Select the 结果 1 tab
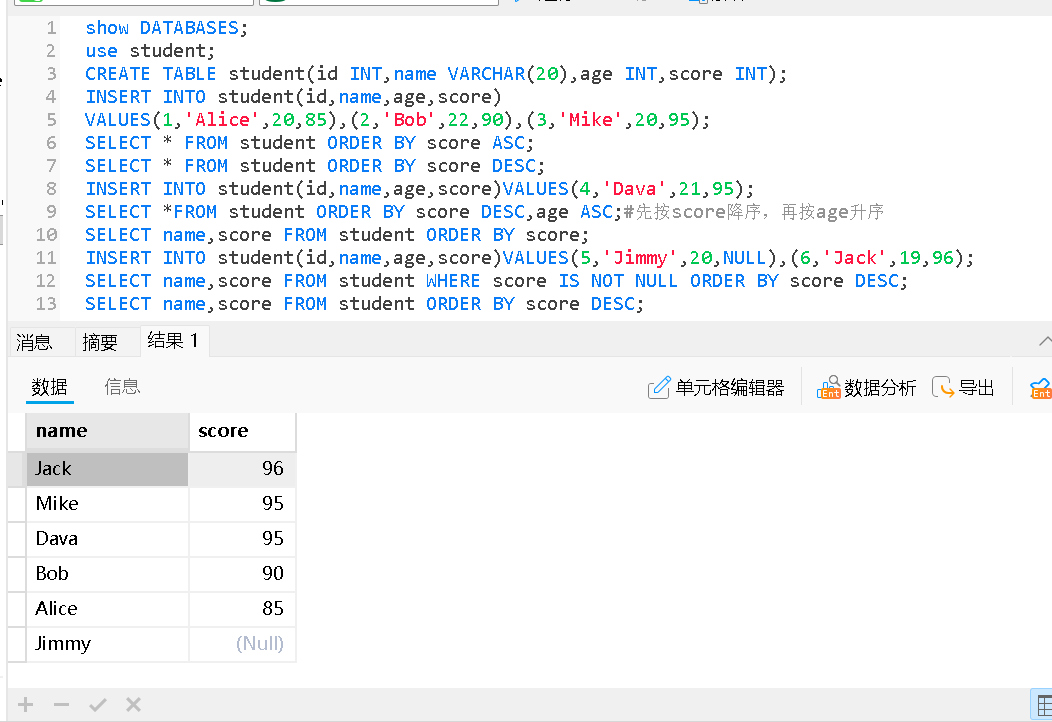Screen dimensions: 1052x722 pyautogui.click(x=173, y=341)
